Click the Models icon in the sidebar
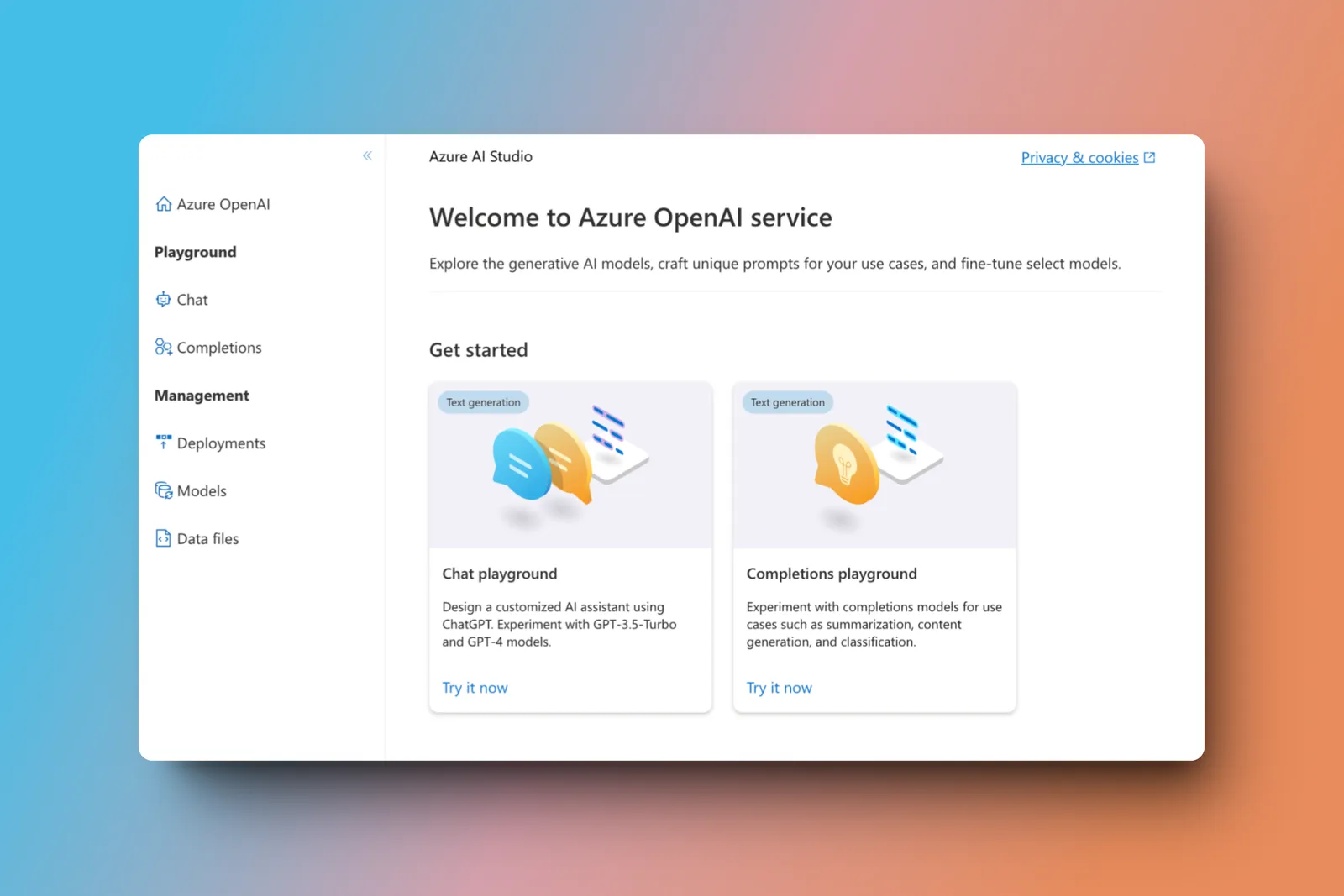This screenshot has height=896, width=1344. point(164,490)
